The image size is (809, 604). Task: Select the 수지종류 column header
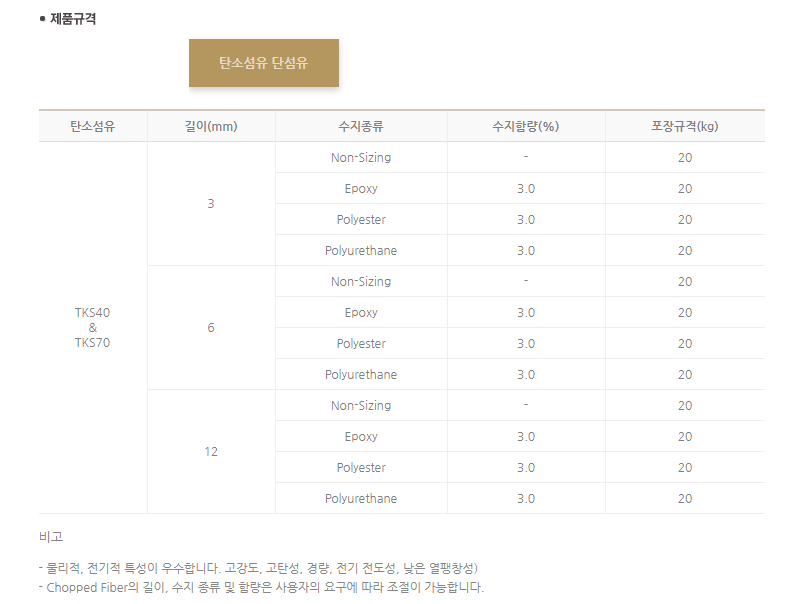361,126
